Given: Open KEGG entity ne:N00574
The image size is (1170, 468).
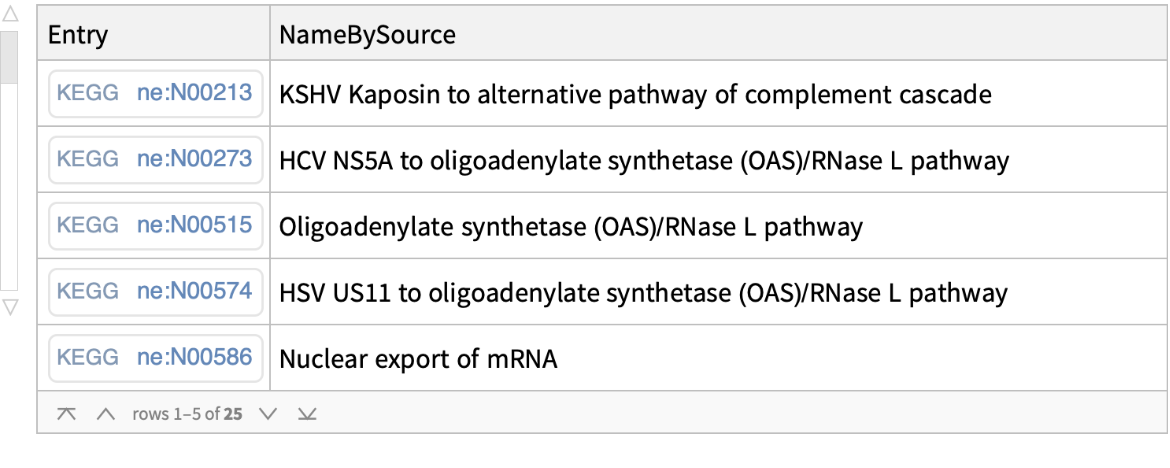Looking at the screenshot, I should 155,292.
